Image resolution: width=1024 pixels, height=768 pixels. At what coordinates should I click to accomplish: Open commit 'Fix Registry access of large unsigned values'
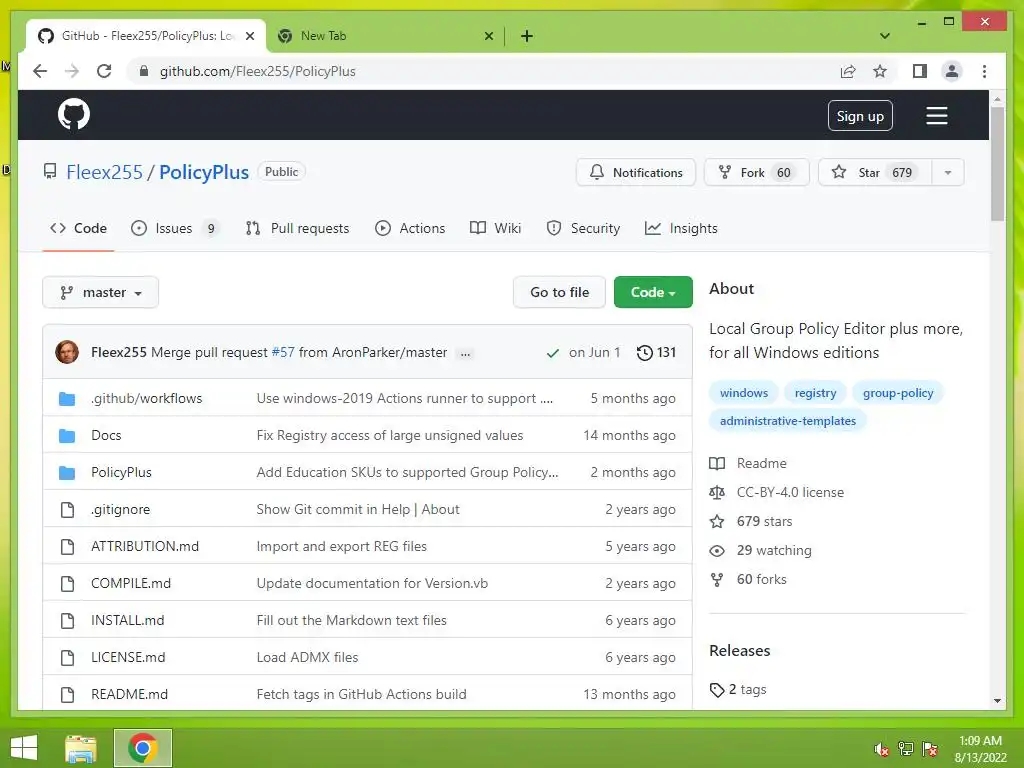[390, 436]
